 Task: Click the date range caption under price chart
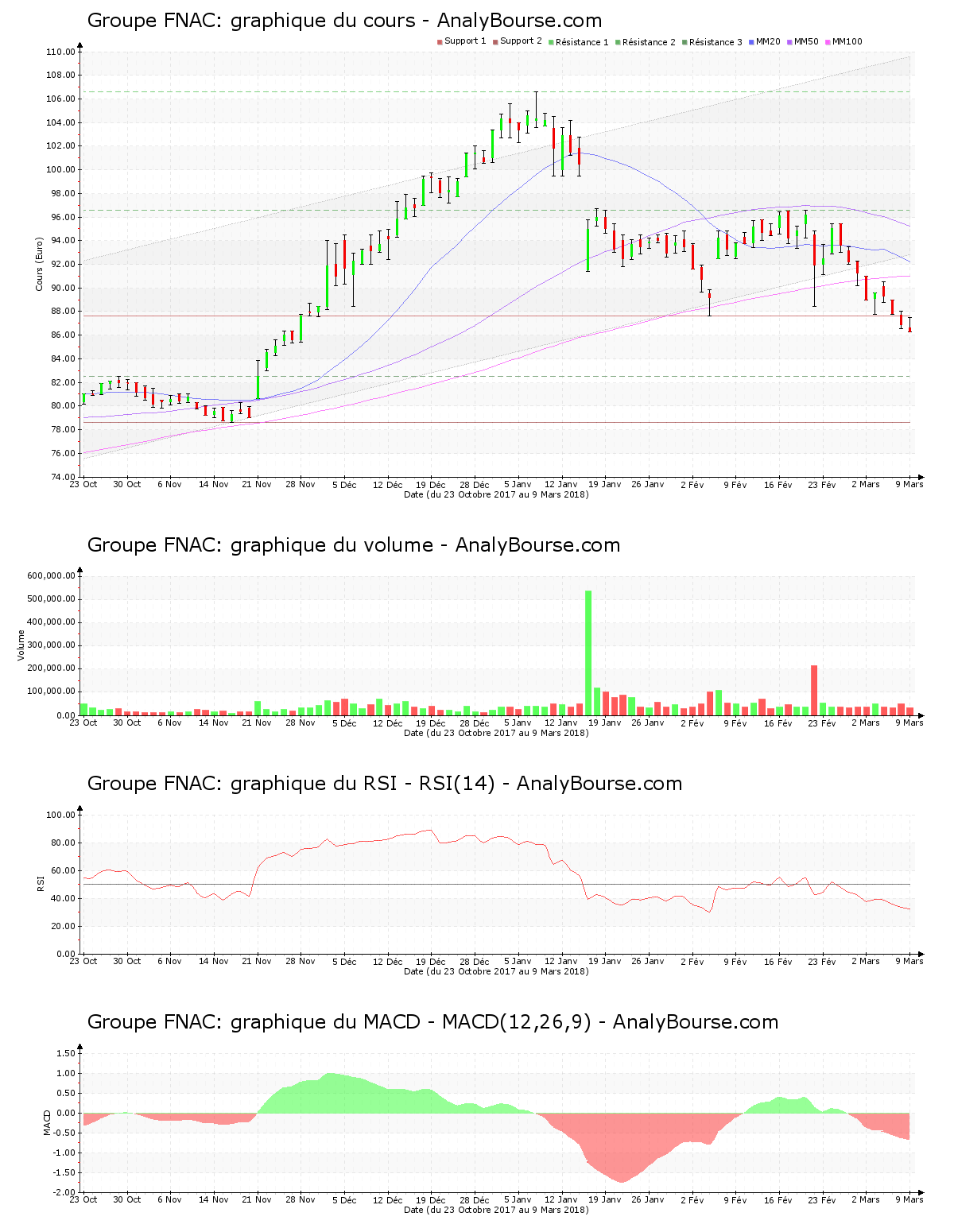tap(496, 494)
